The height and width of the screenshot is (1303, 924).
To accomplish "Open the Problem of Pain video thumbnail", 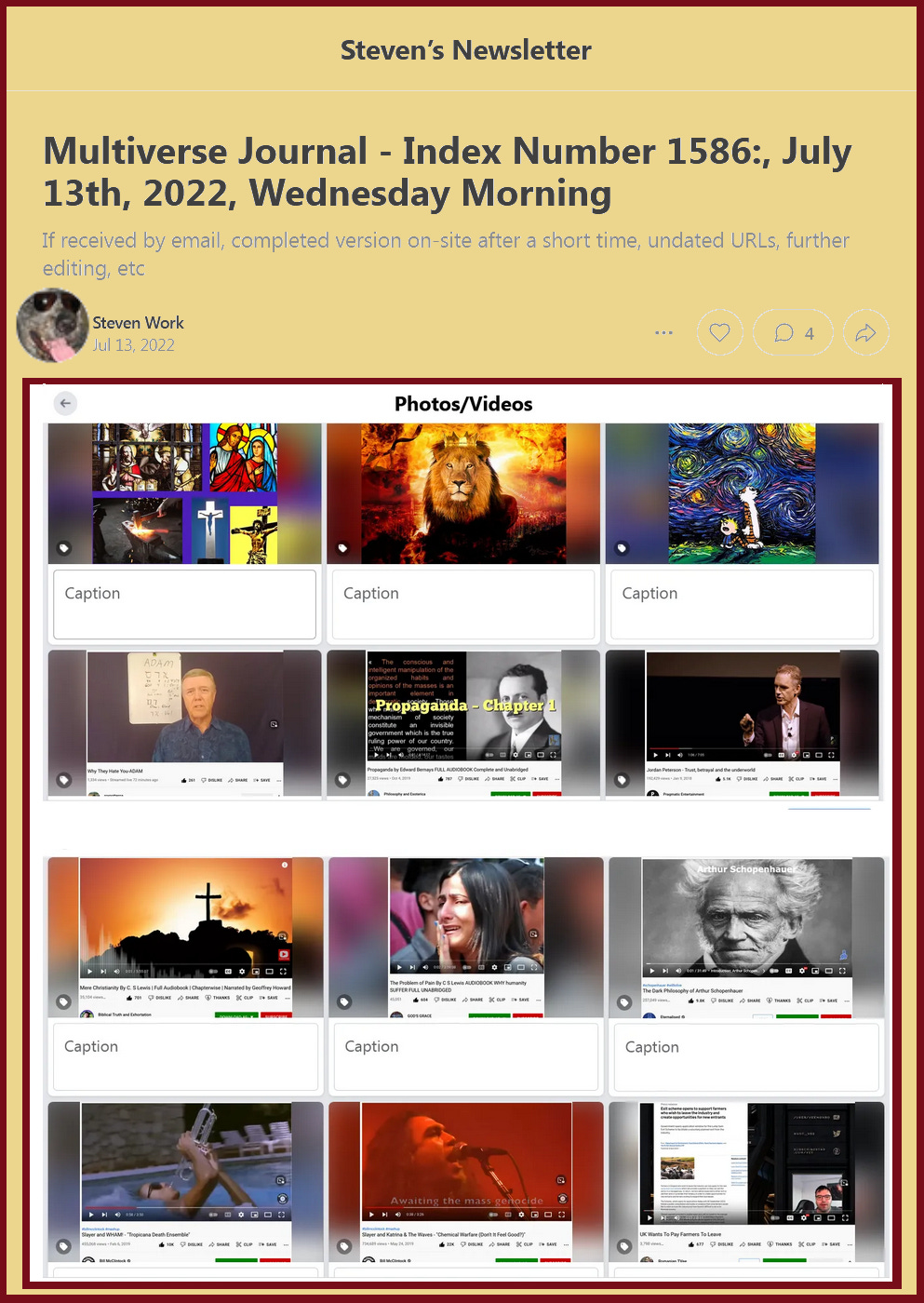I will [x=466, y=937].
